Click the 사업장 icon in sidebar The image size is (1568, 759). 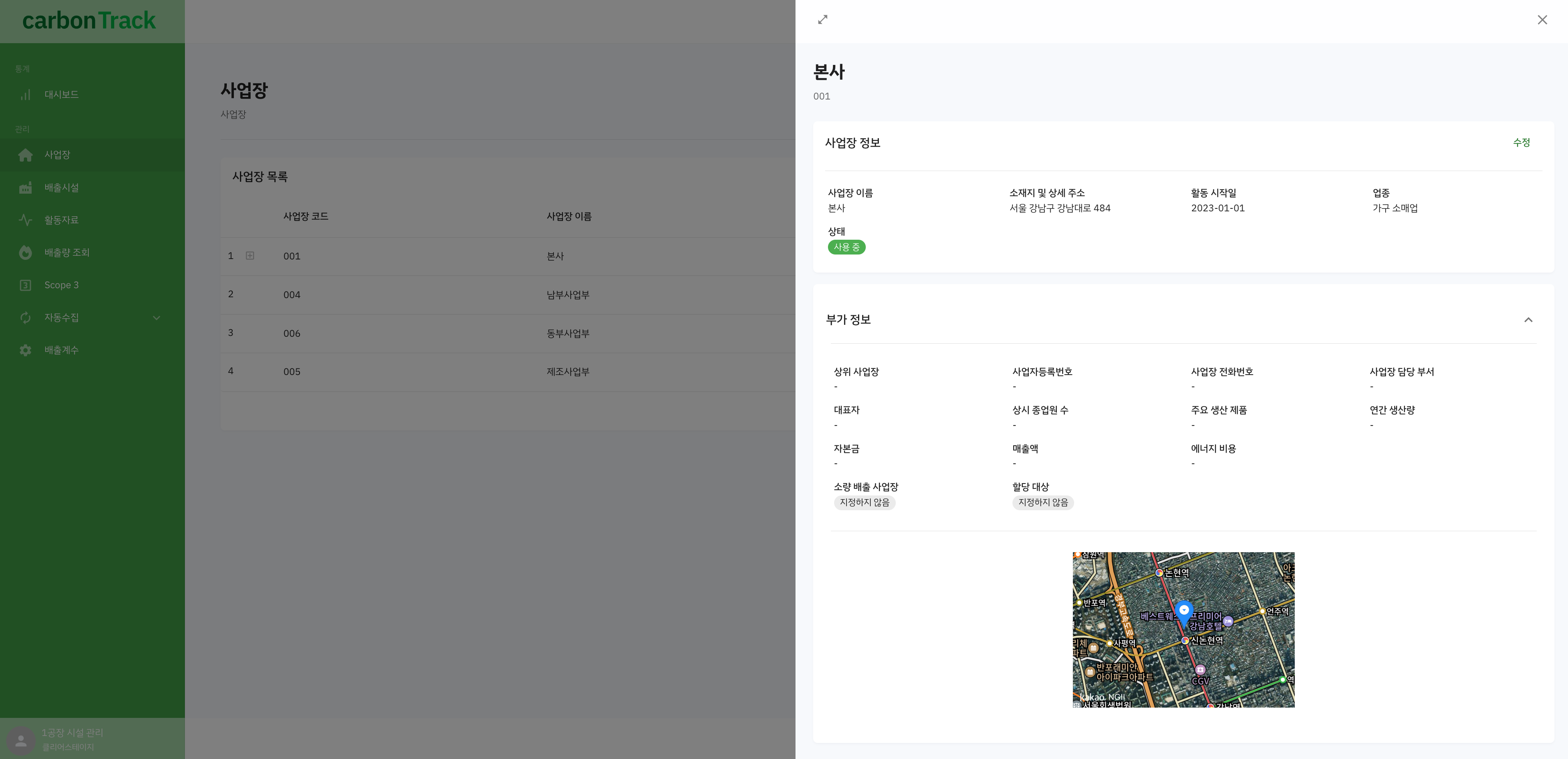tap(25, 155)
